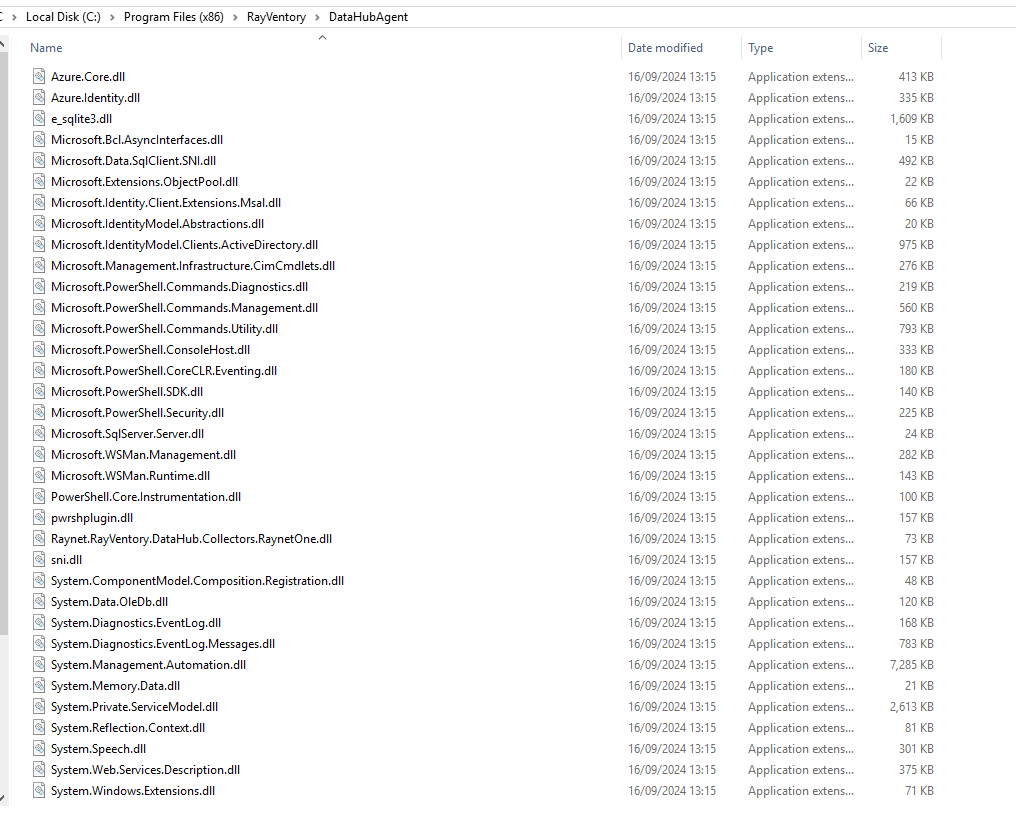Expand the chevron after Program Files (x86)
The width and height of the screenshot is (1016, 826).
pos(235,17)
